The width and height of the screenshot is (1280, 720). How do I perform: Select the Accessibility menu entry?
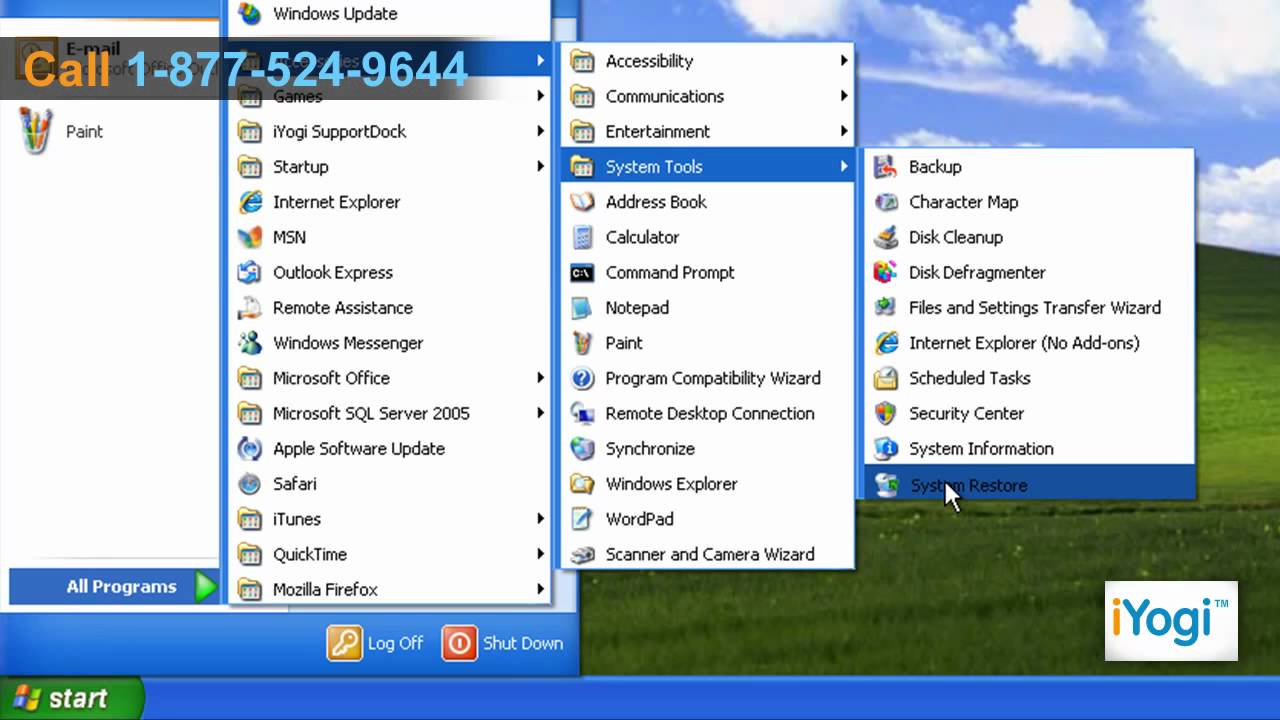[x=708, y=61]
